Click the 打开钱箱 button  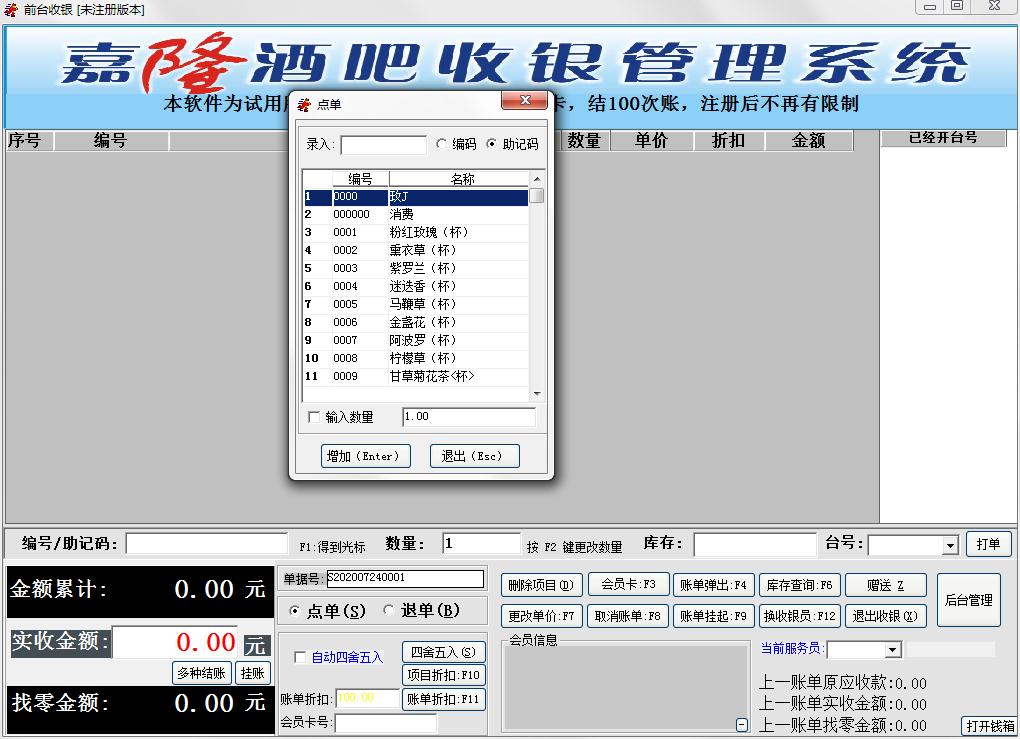[989, 726]
